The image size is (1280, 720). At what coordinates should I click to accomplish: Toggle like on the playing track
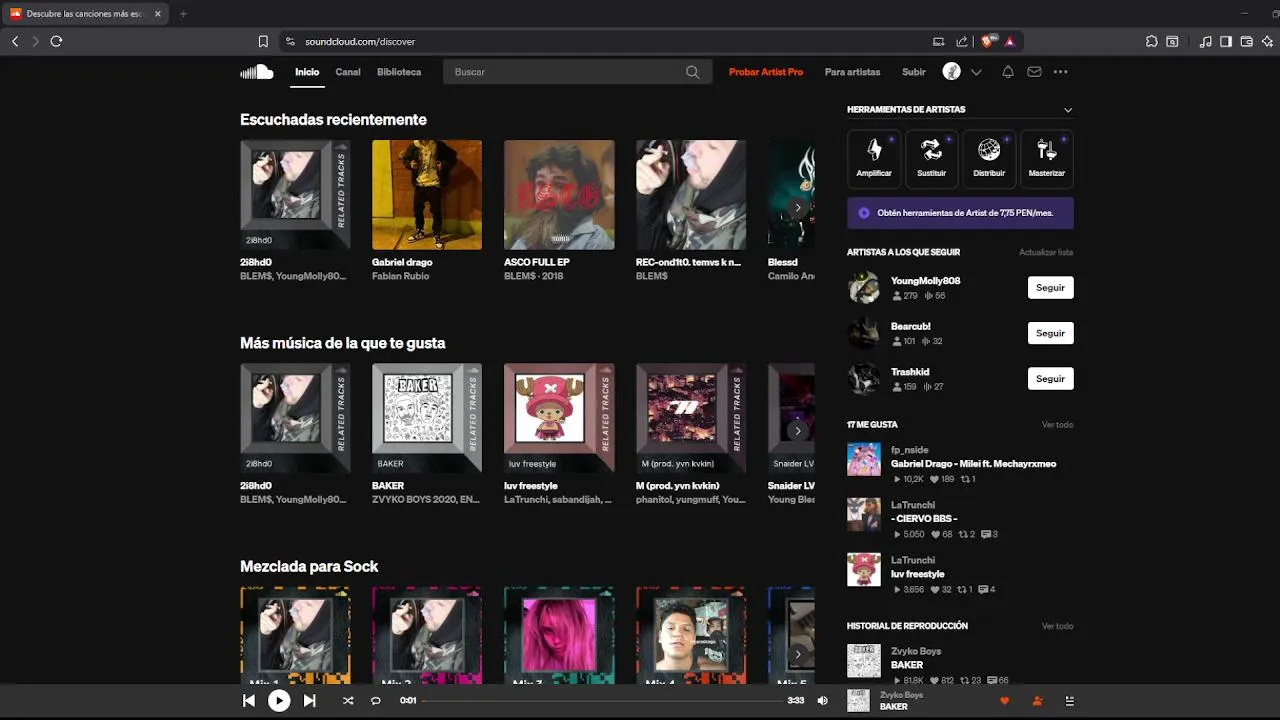point(1005,701)
